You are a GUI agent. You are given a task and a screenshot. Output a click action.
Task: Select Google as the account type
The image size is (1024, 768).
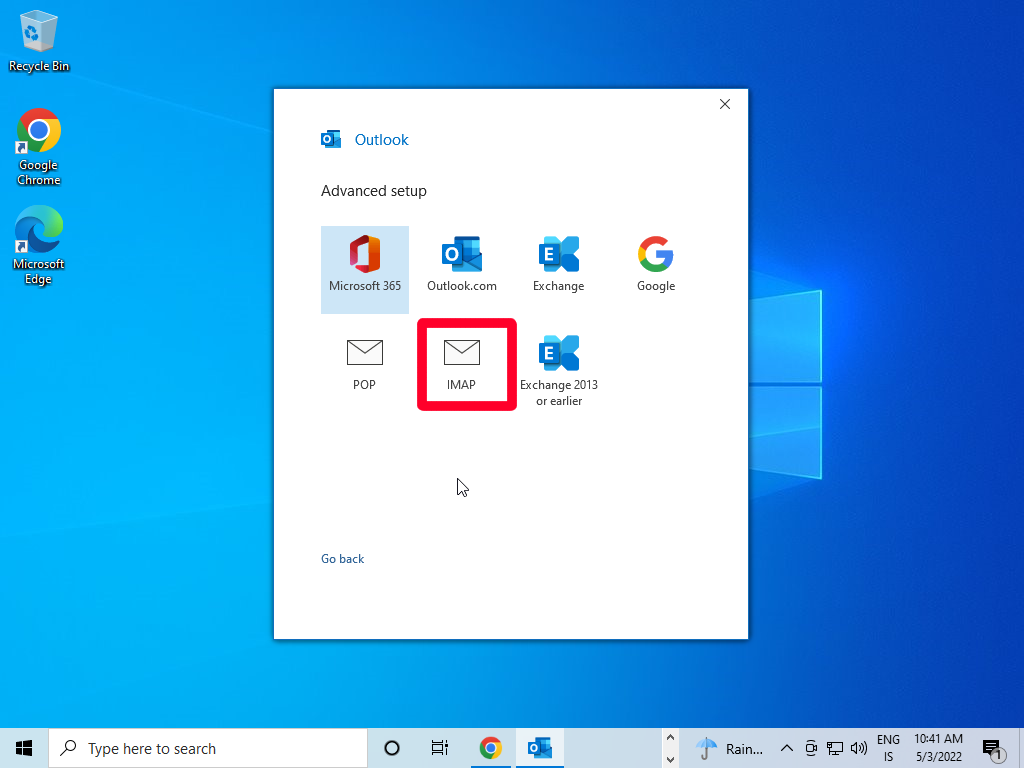(656, 267)
